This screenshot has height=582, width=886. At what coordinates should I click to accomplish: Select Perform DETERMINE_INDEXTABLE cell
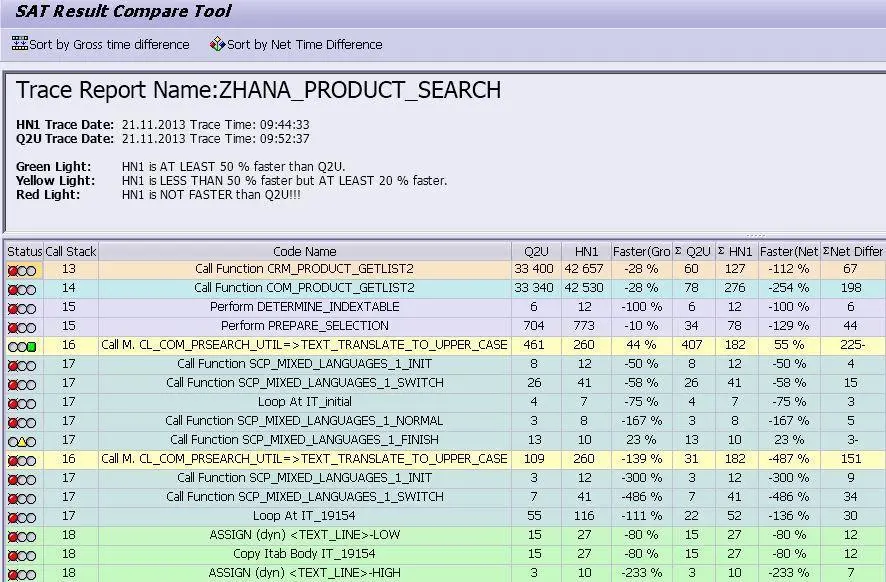pyautogui.click(x=305, y=307)
